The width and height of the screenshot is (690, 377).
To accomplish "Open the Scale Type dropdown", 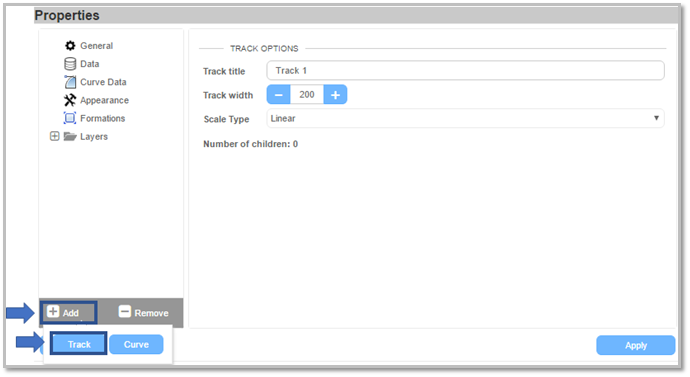I will click(465, 118).
